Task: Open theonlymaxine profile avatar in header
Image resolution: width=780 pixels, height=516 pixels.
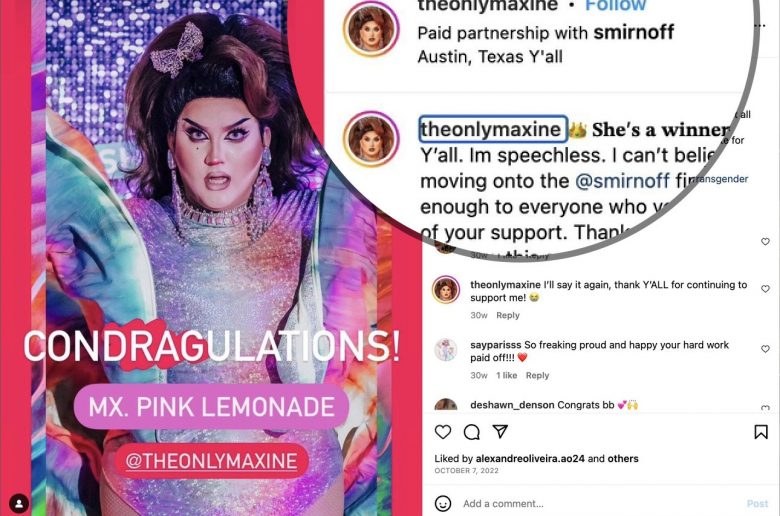Action: [x=371, y=29]
